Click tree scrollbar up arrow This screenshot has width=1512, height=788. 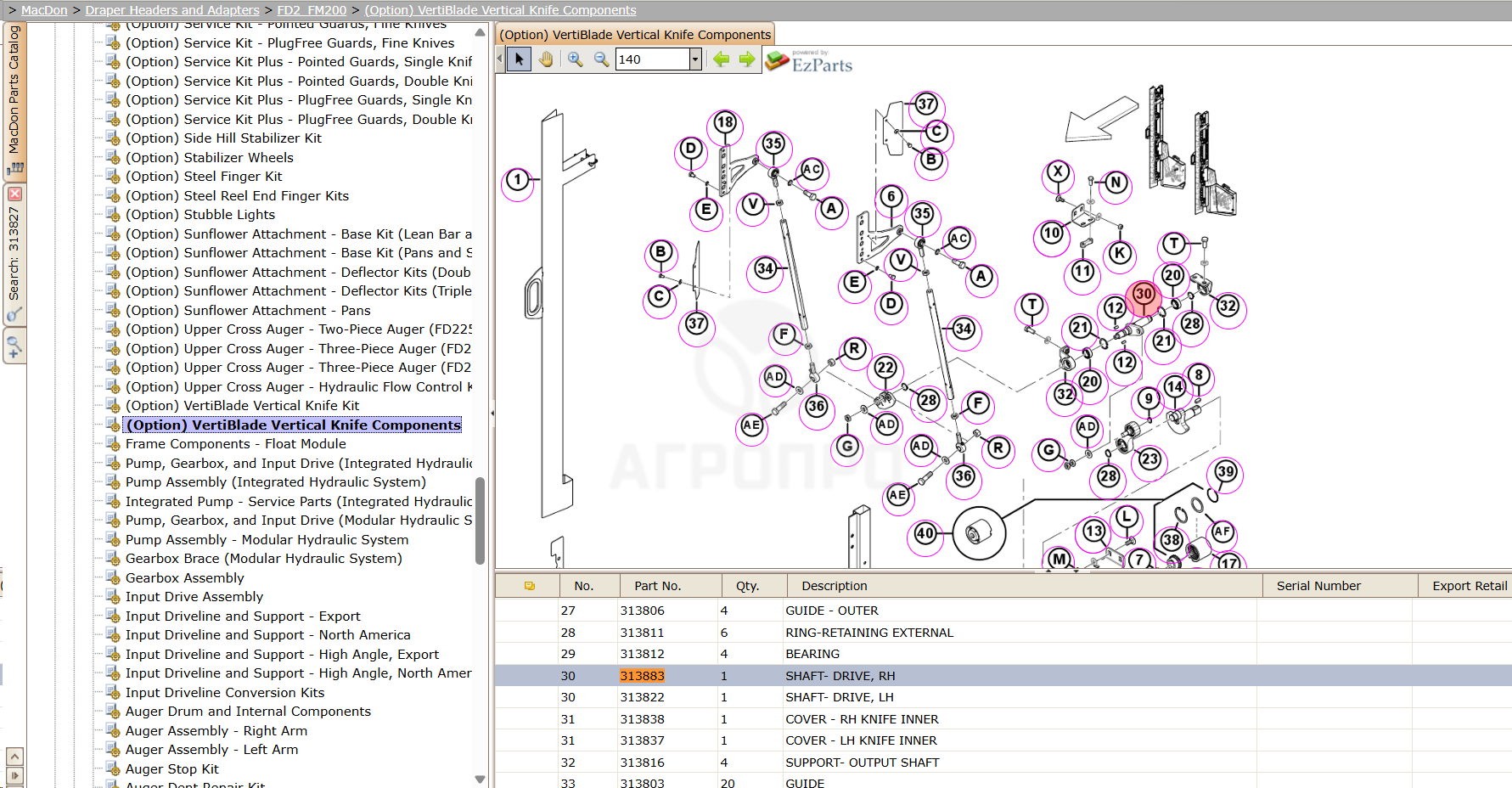point(480,32)
